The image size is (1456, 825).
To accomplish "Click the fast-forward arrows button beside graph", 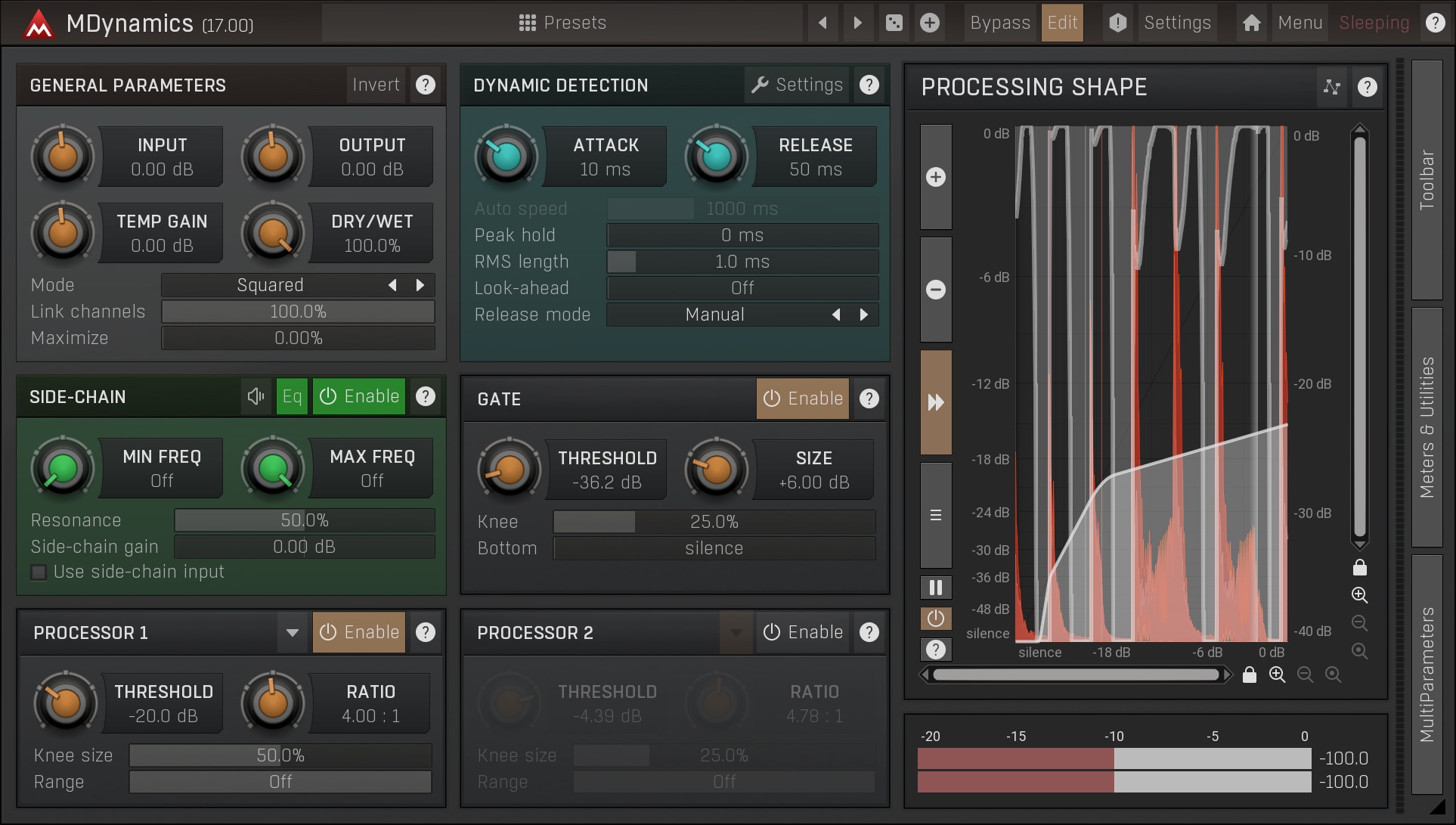I will click(x=935, y=402).
